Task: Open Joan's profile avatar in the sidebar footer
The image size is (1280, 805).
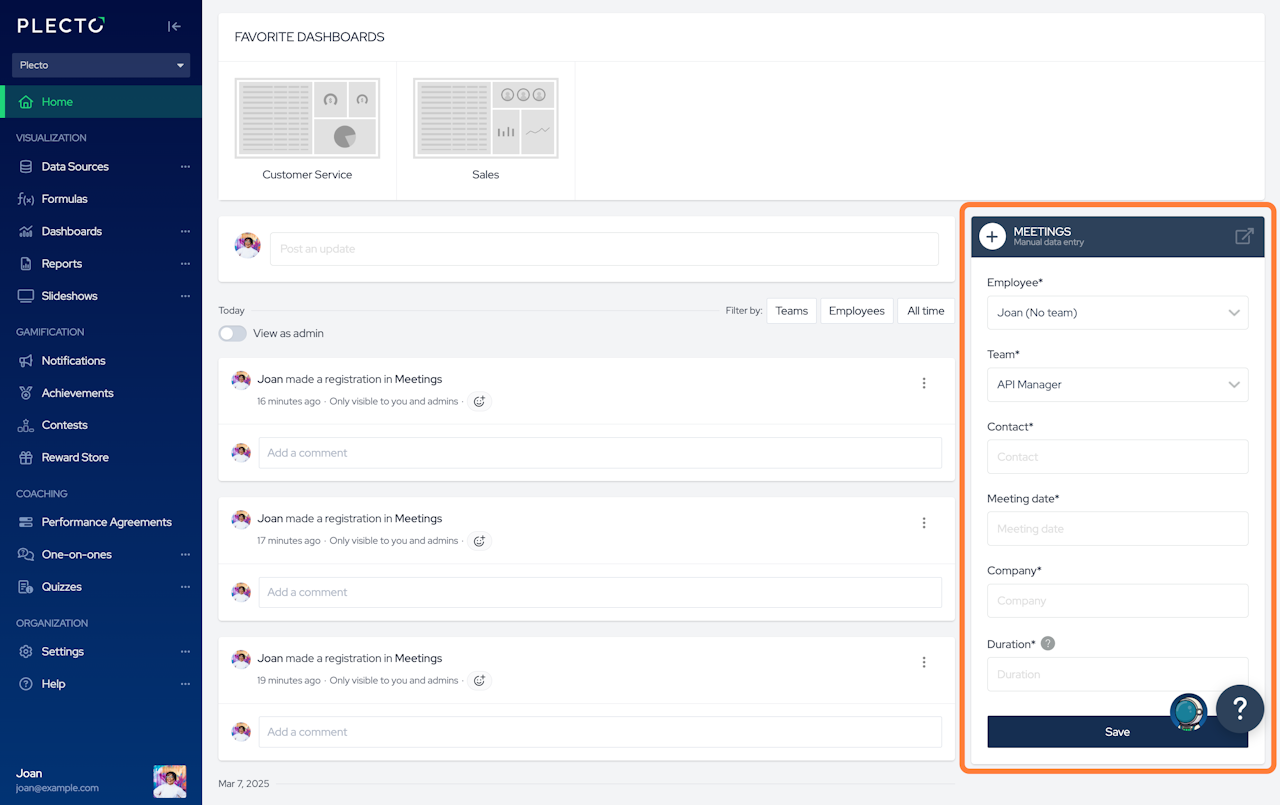Action: point(170,781)
